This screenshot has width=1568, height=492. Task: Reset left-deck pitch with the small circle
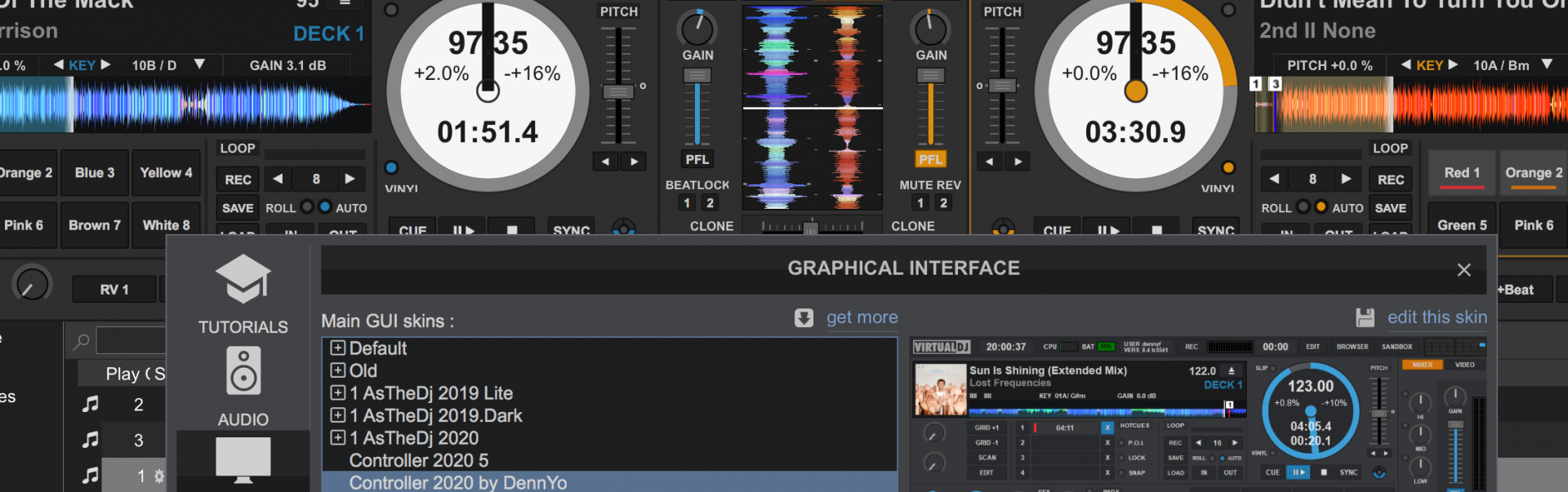point(643,86)
